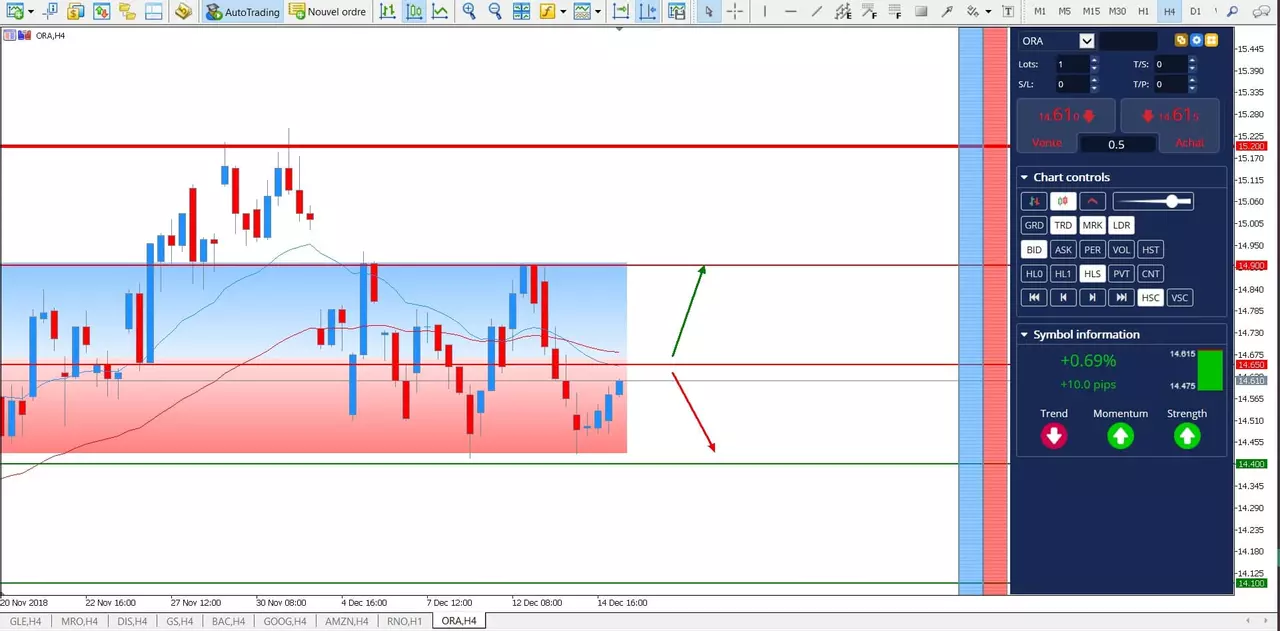Enable the VOL display toggle
This screenshot has height=631, width=1280.
1121,250
